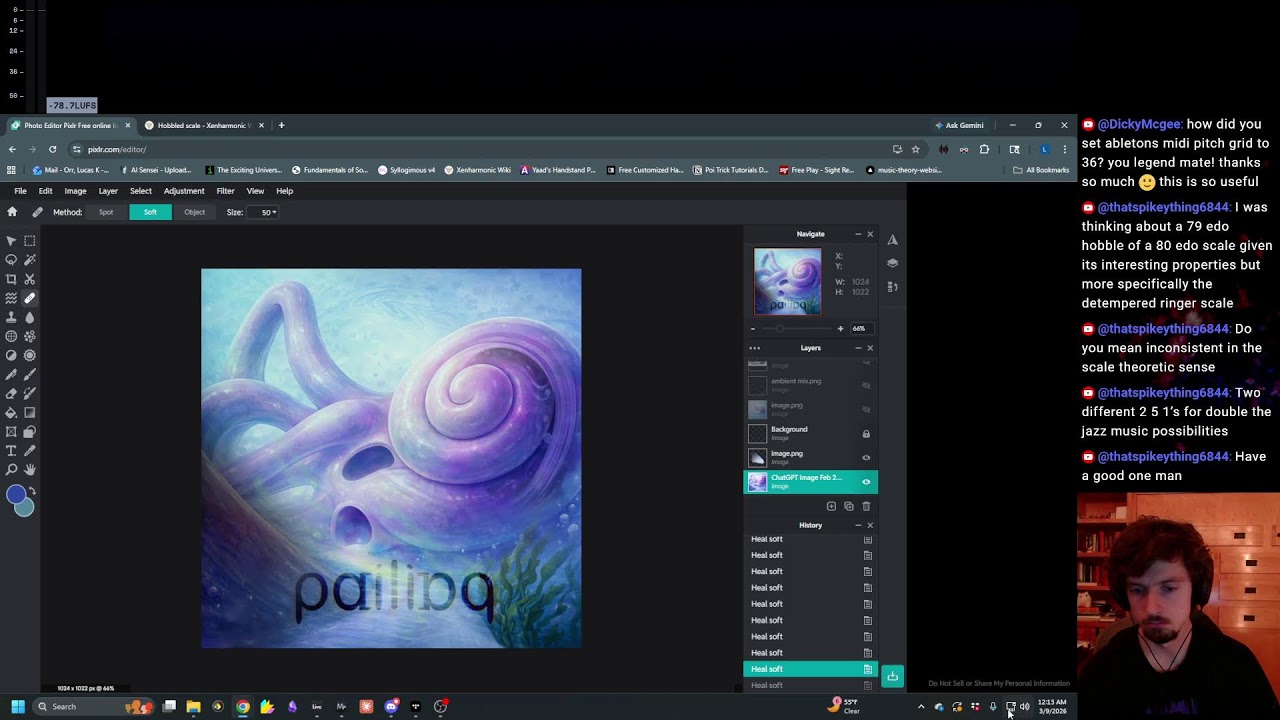Click the pixlr.com/editor address bar
Image resolution: width=1280 pixels, height=720 pixels.
click(x=480, y=149)
